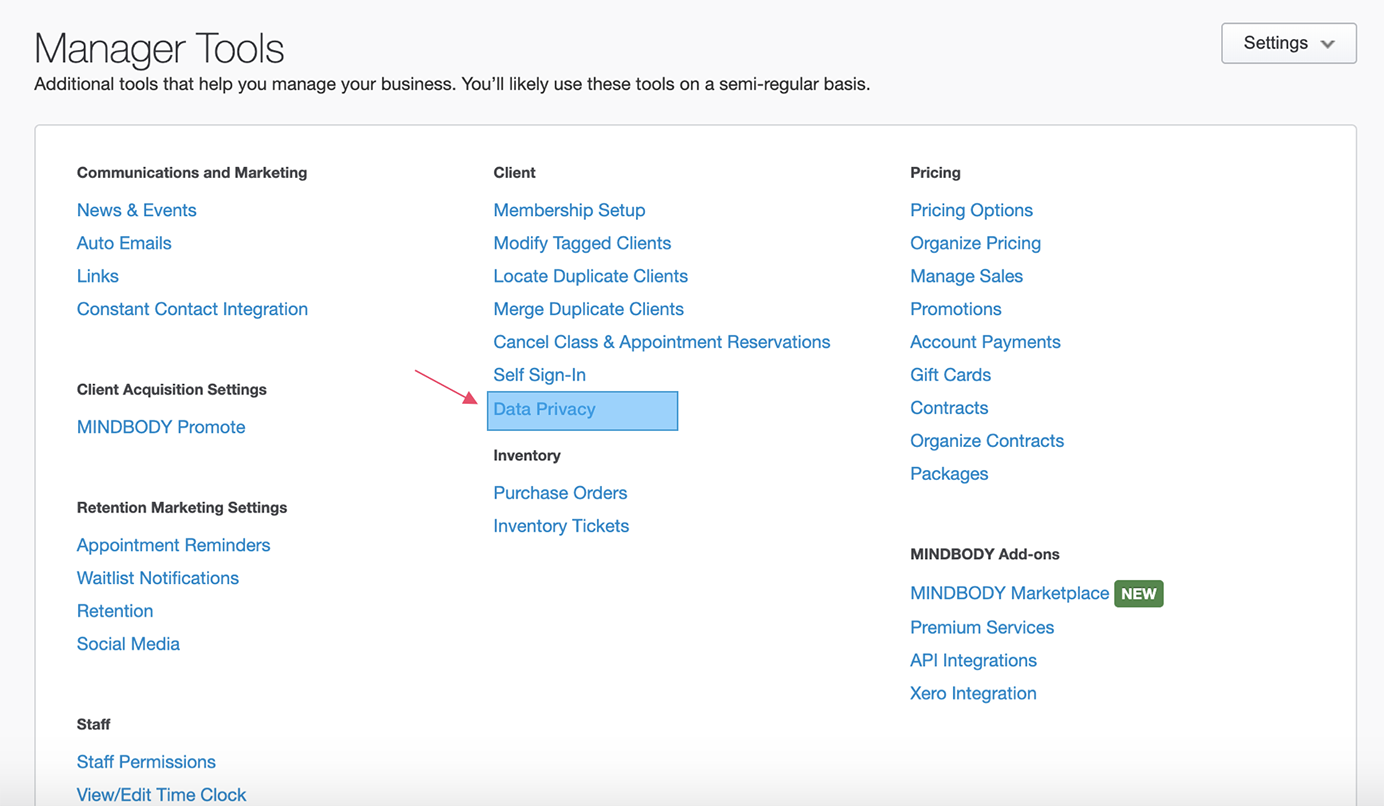This screenshot has width=1384, height=806.
Task: Open Pricing Options page
Action: (971, 210)
